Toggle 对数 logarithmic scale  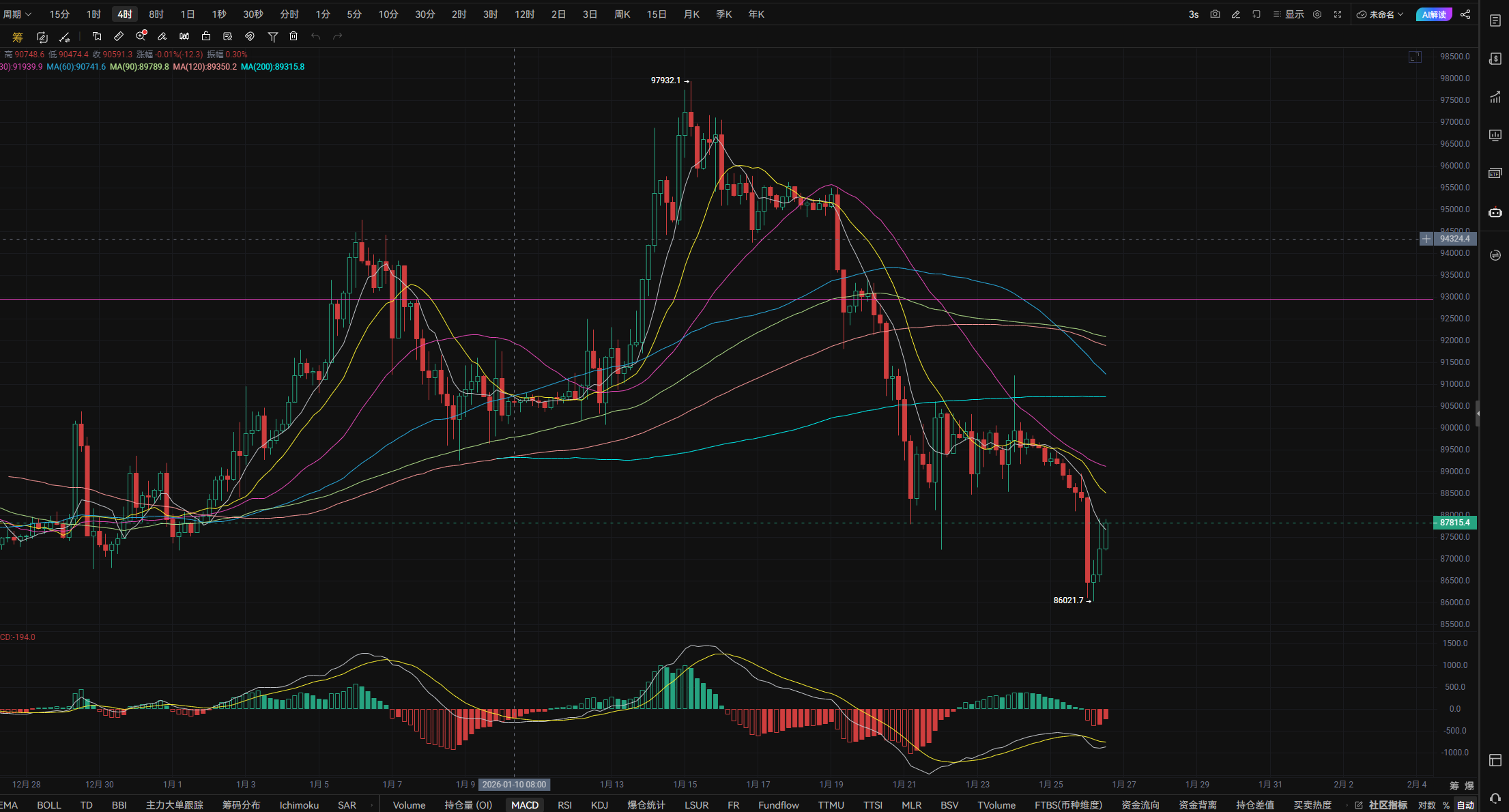click(1427, 805)
